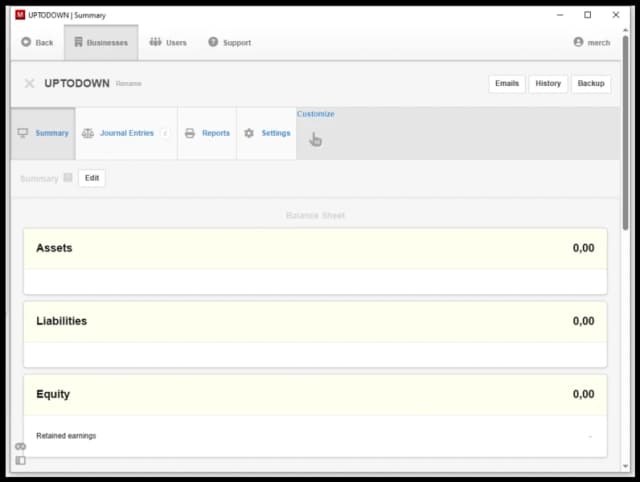Click the Liabilities 0,00 total
The height and width of the screenshot is (482, 640).
[583, 321]
